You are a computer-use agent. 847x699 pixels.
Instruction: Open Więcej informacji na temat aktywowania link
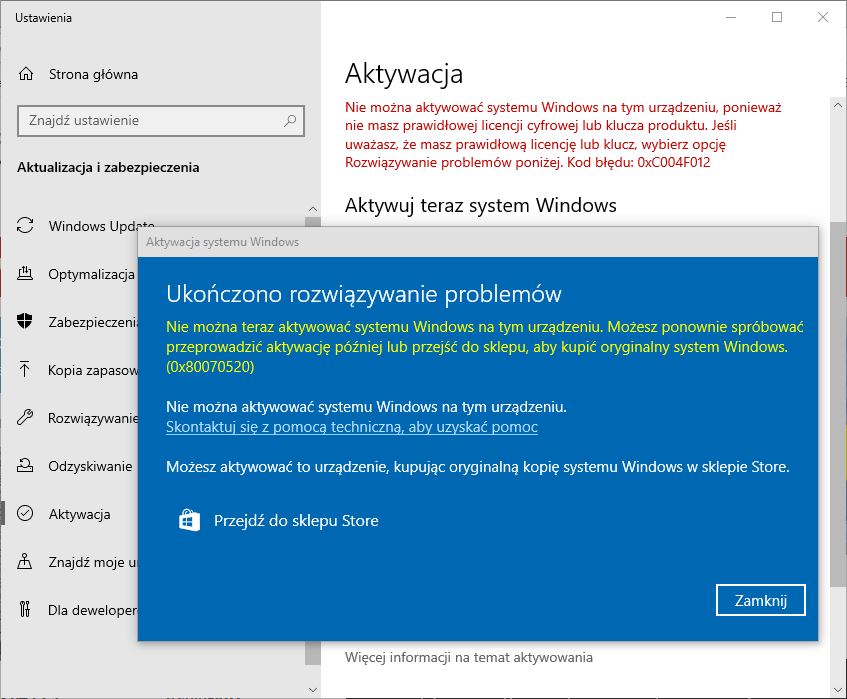click(469, 657)
